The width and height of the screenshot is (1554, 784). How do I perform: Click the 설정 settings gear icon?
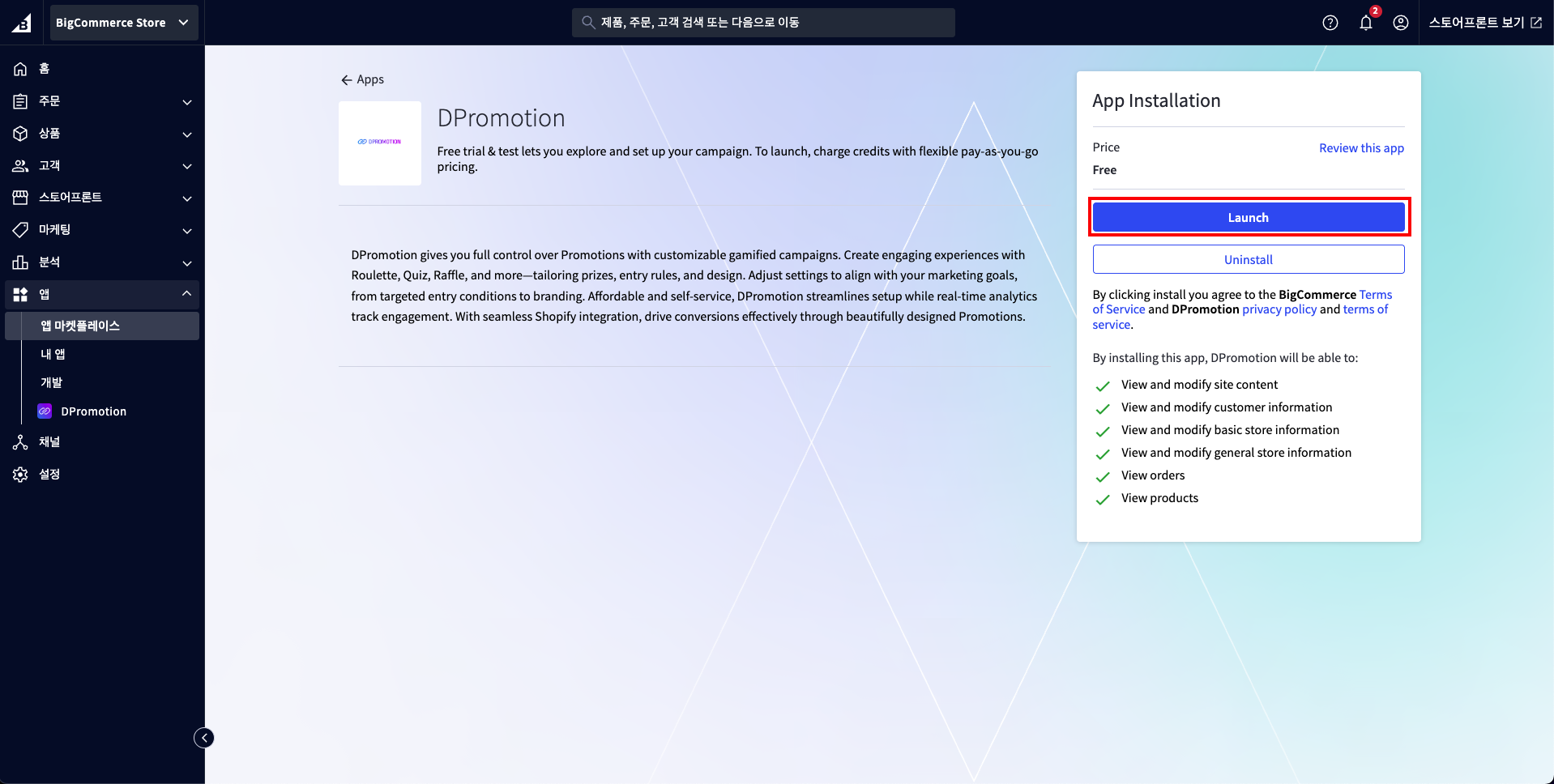[x=20, y=475]
